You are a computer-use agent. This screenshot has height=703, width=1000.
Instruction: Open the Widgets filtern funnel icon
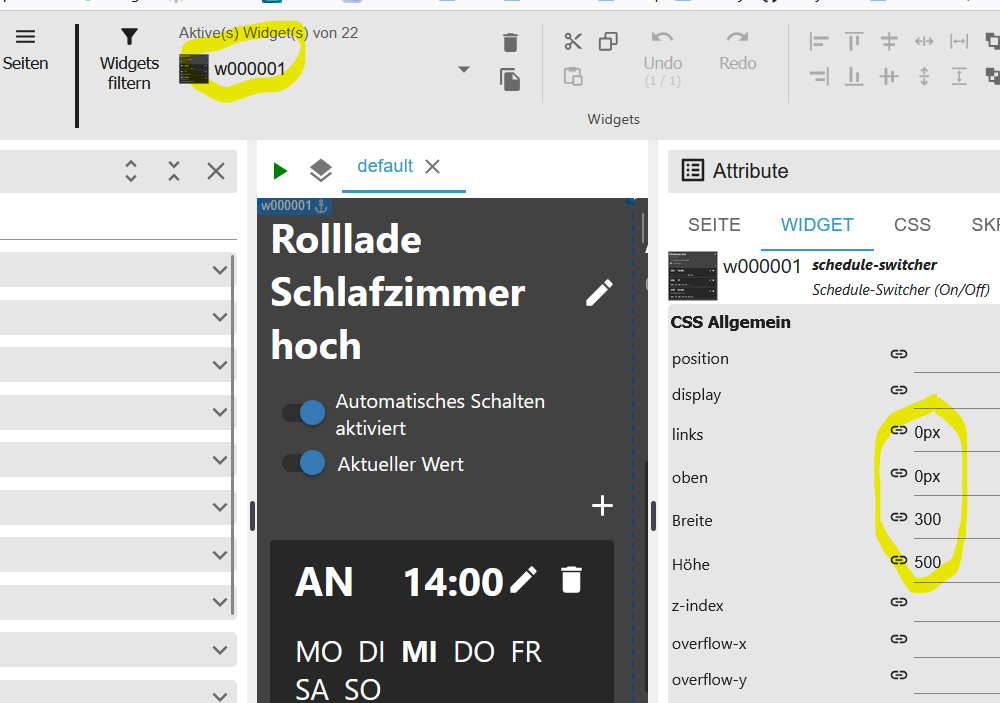click(129, 36)
